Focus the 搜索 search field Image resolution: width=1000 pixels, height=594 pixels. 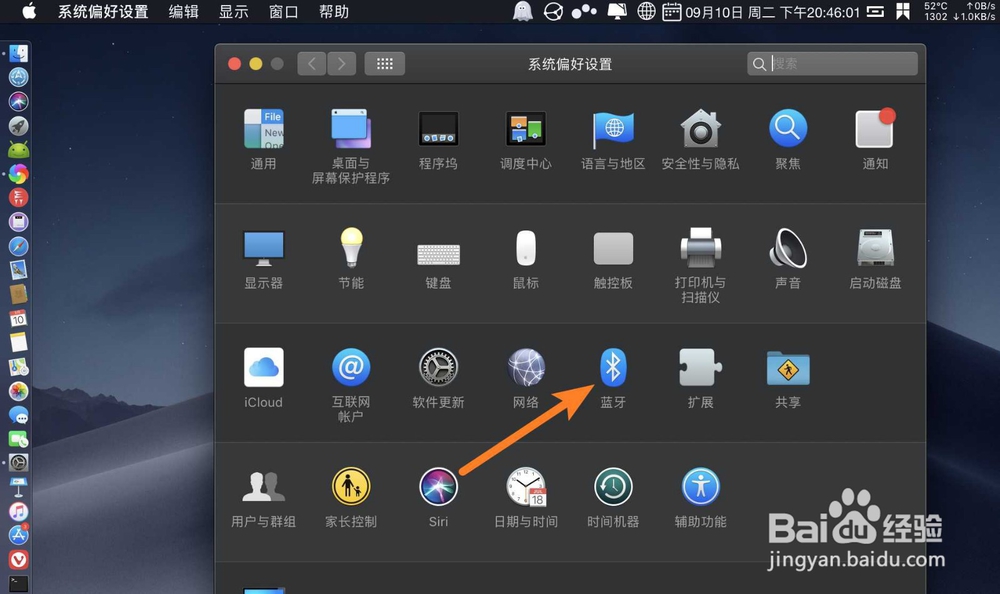pyautogui.click(x=832, y=63)
